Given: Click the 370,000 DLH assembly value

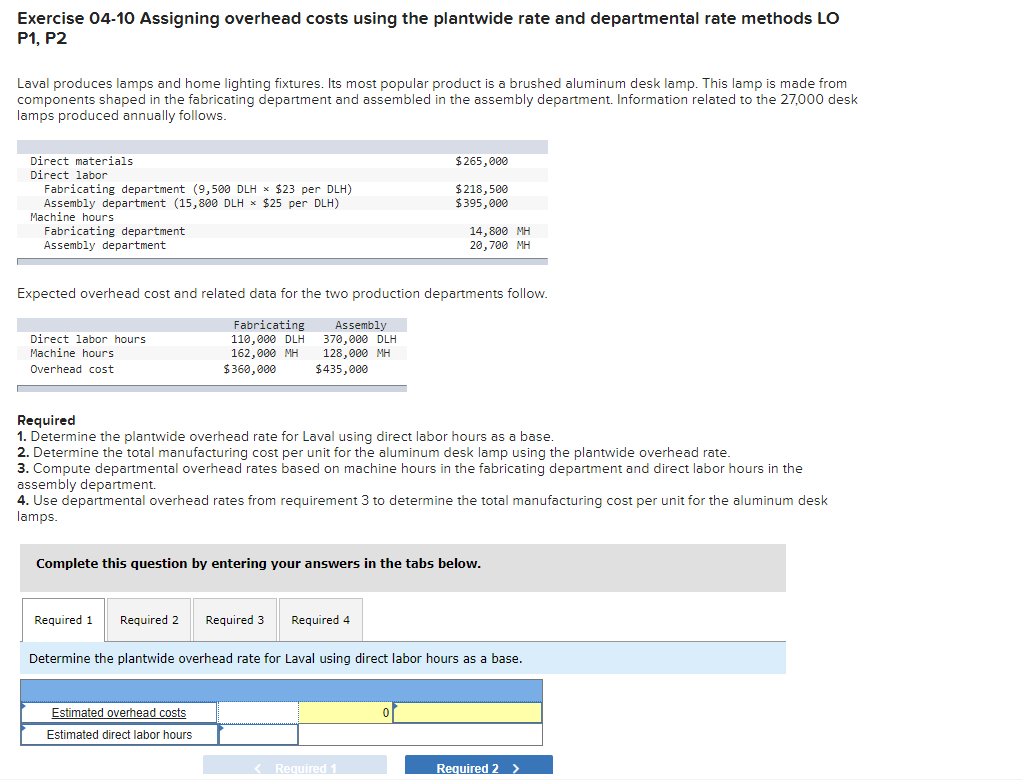Looking at the screenshot, I should tap(360, 339).
